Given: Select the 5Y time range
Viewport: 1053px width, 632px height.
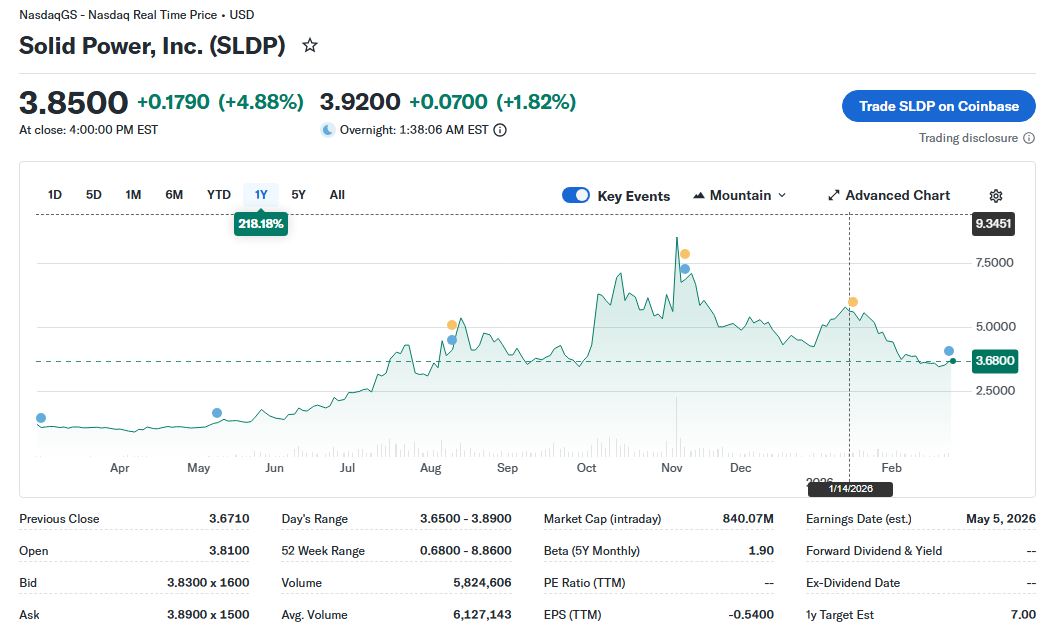Looking at the screenshot, I should pyautogui.click(x=298, y=195).
